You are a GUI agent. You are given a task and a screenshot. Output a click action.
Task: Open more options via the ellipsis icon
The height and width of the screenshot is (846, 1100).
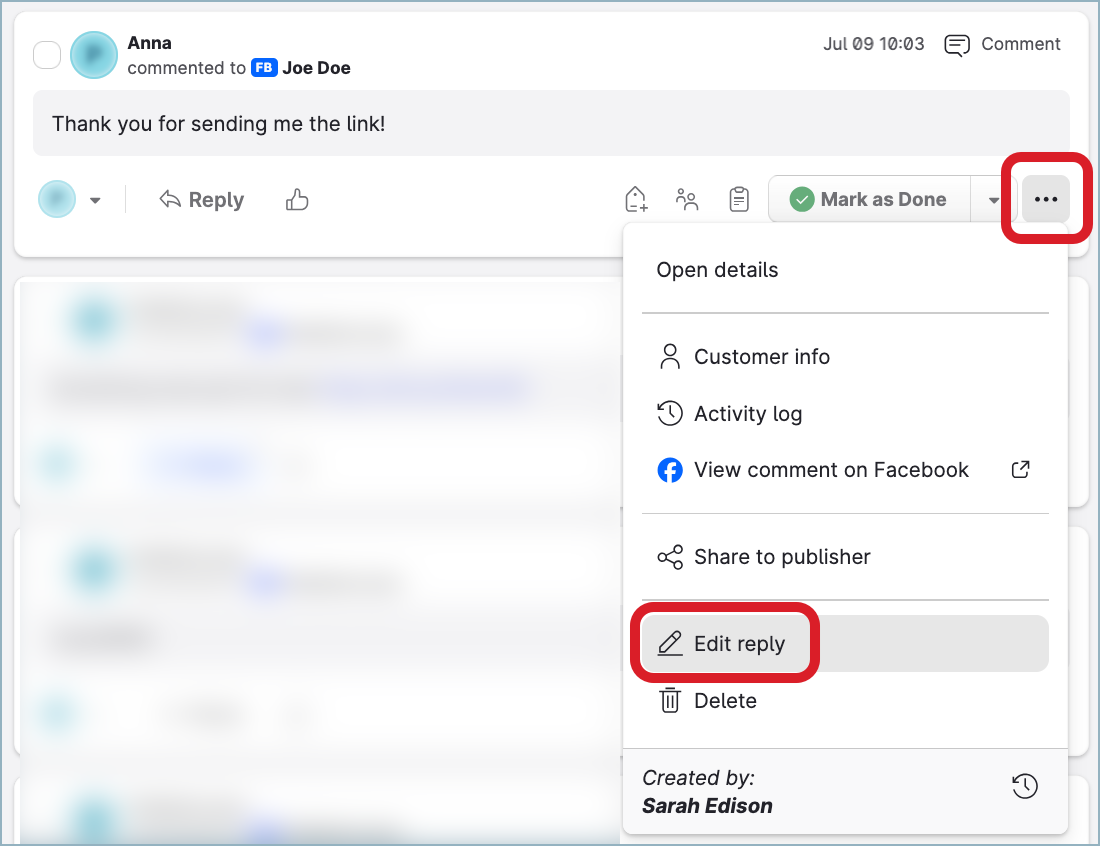(1046, 199)
